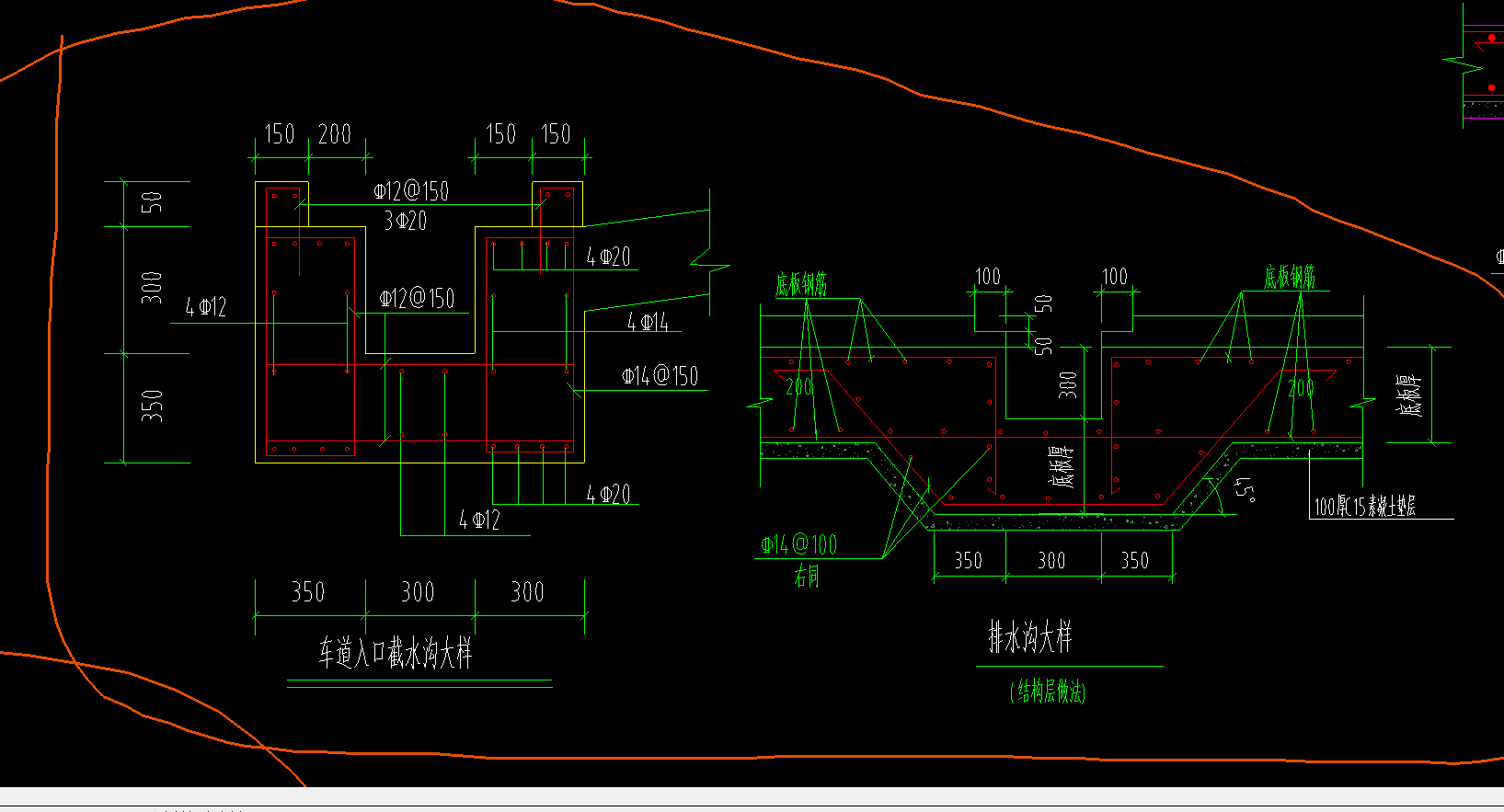This screenshot has height=812, width=1504.
Task: Click the right 底板钢筋 label in drainage detail
Action: pos(1290,277)
